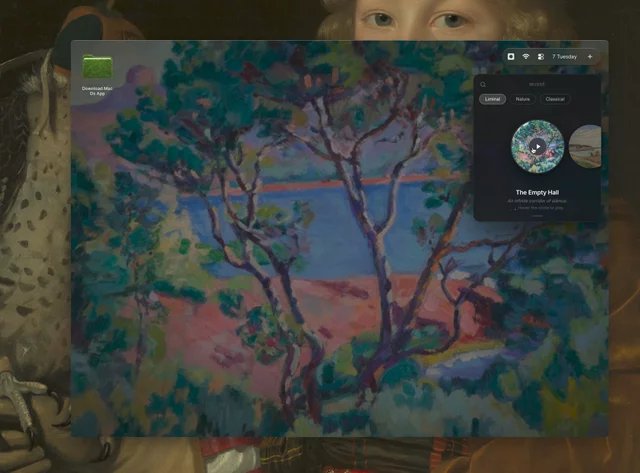
Task: Open the Wi-Fi status icon
Action: (526, 57)
